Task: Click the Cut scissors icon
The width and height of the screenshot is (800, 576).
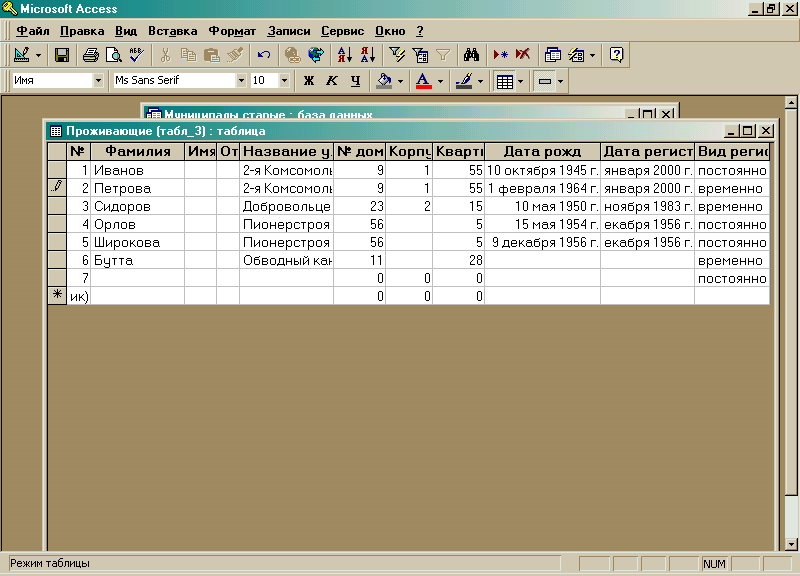Action: coord(165,55)
